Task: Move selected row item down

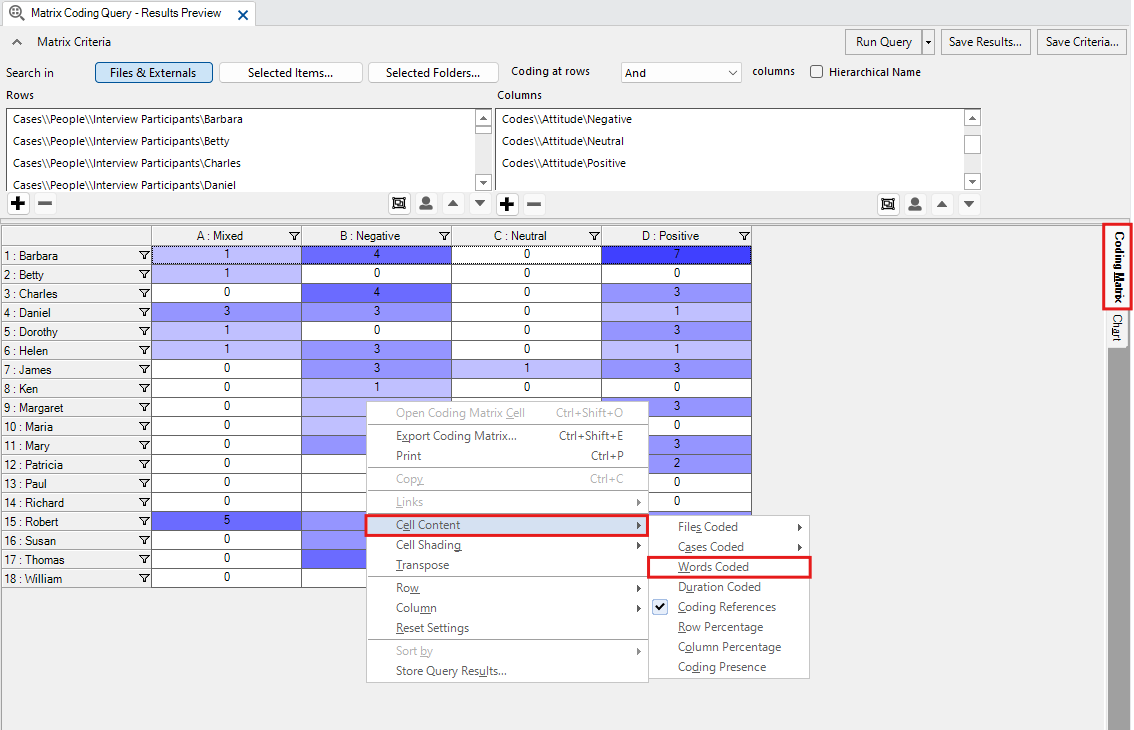Action: [x=479, y=203]
